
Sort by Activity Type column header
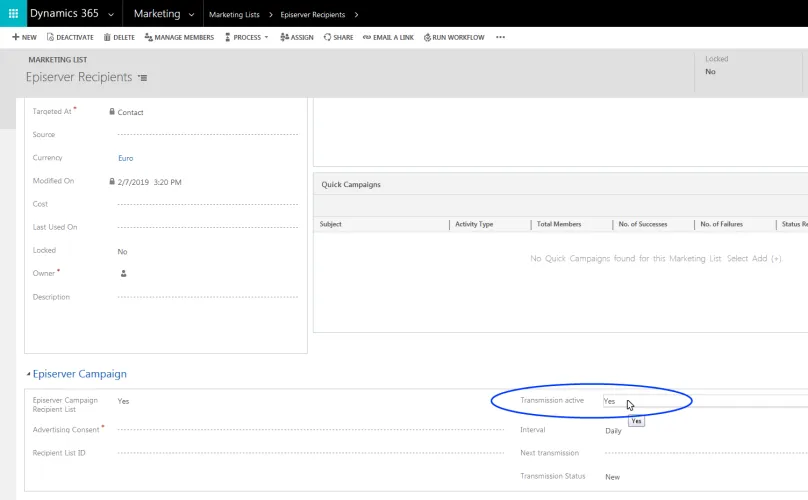point(474,224)
